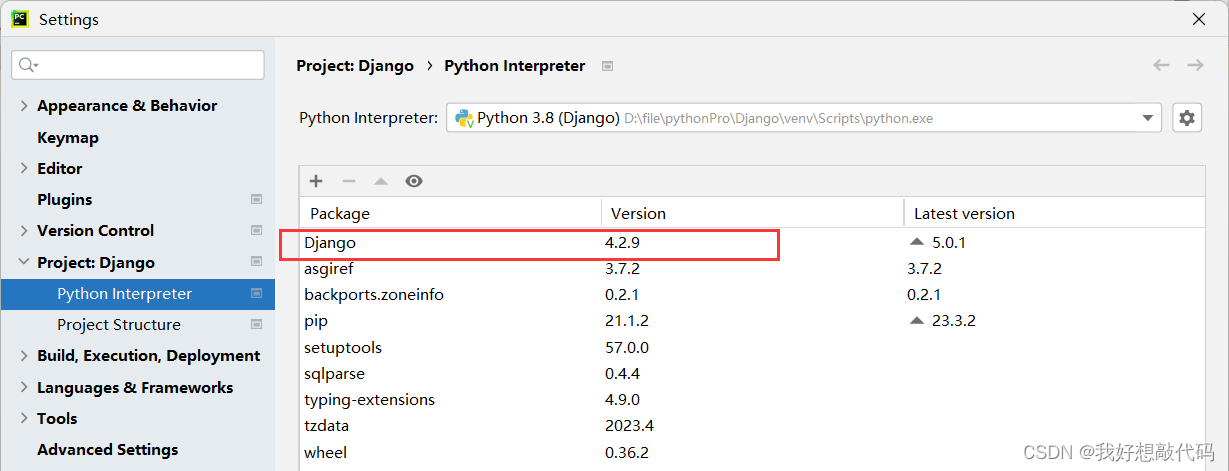This screenshot has width=1229, height=471.
Task: Select the Django package row
Action: coord(752,243)
